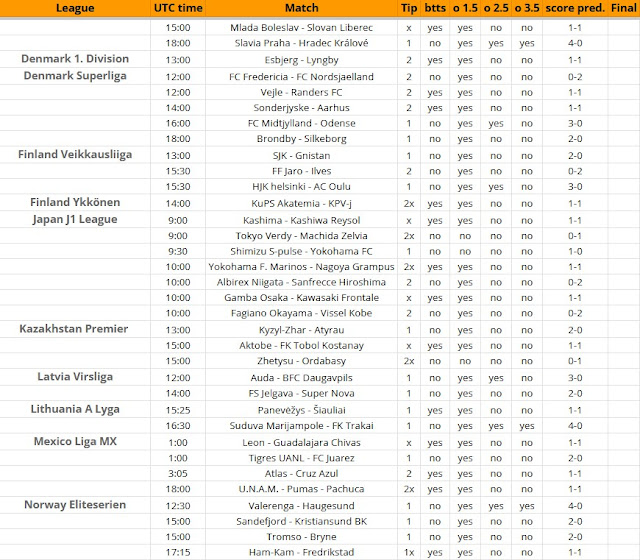Click the Suduva Marijampole - FK Trakai match
The width and height of the screenshot is (640, 560).
[x=302, y=426]
